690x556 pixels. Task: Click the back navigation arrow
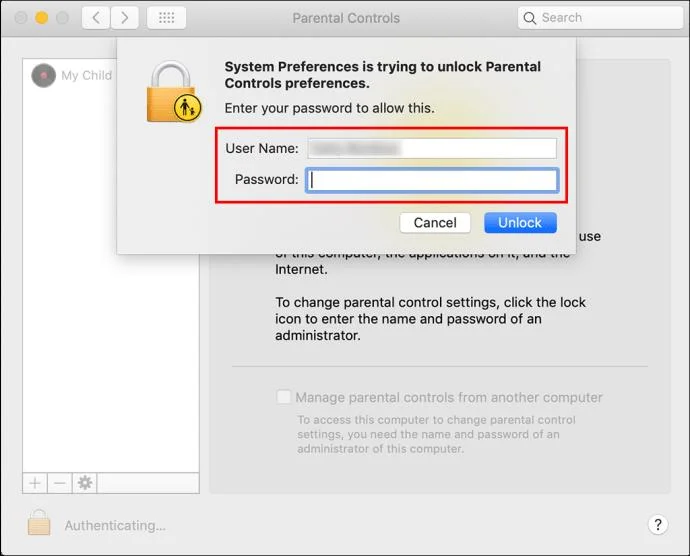(96, 18)
